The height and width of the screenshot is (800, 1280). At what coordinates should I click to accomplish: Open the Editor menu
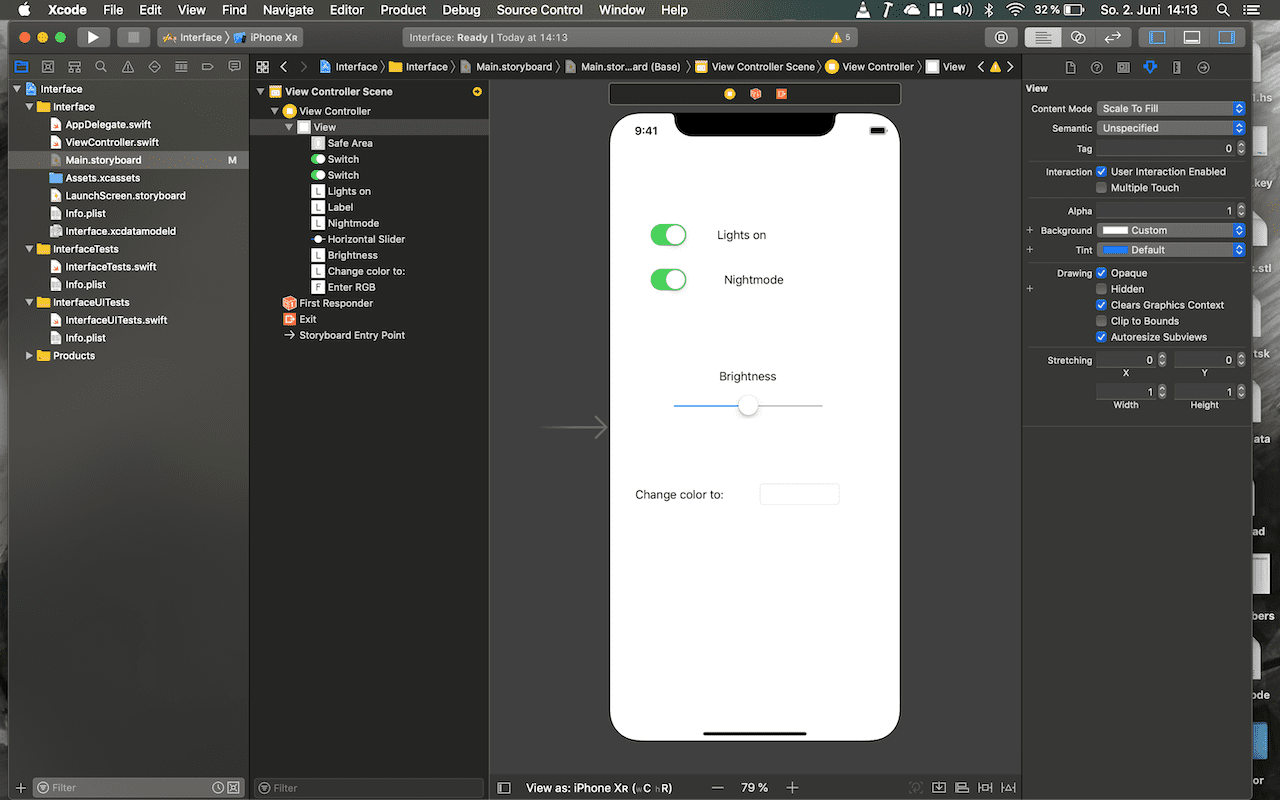click(347, 10)
